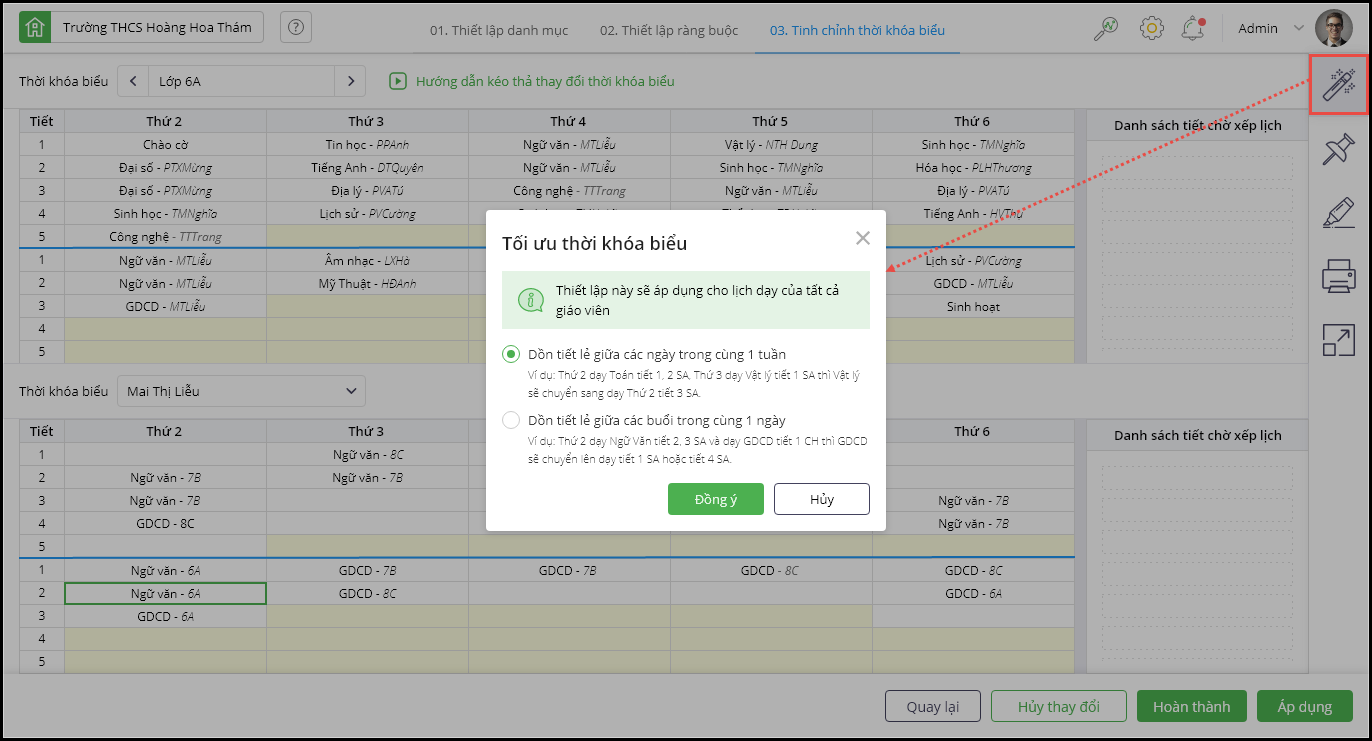
Task: Confirm with the 'Đồng ý' button
Action: pos(716,499)
